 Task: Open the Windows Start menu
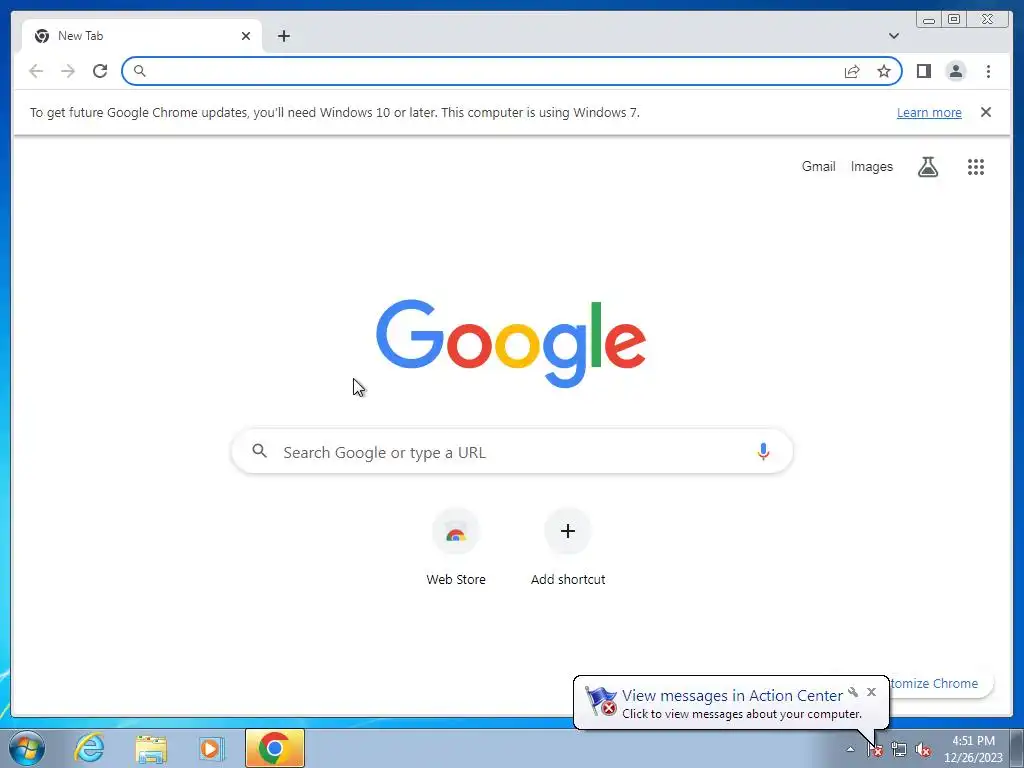tap(26, 748)
